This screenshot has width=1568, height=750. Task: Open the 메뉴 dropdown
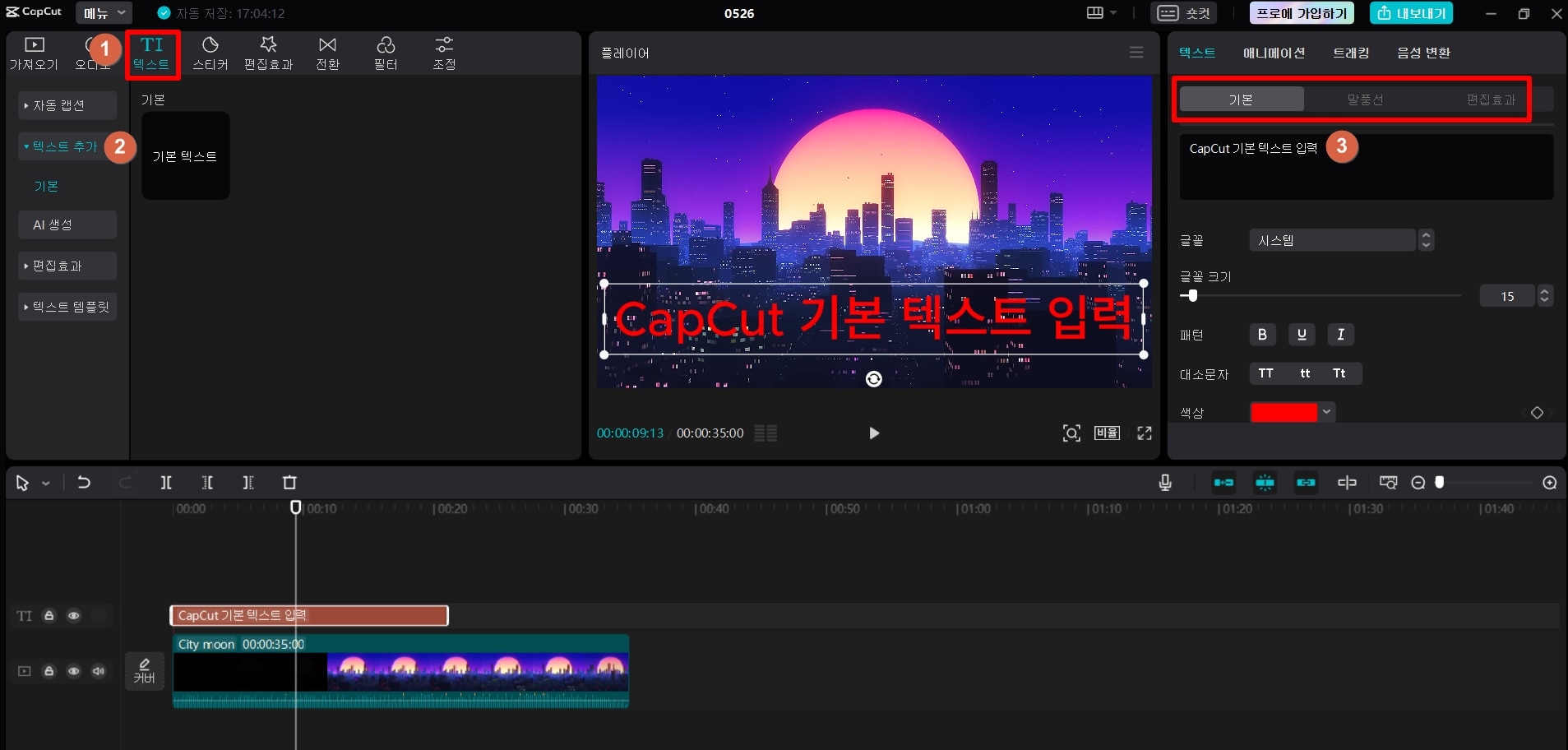104,13
